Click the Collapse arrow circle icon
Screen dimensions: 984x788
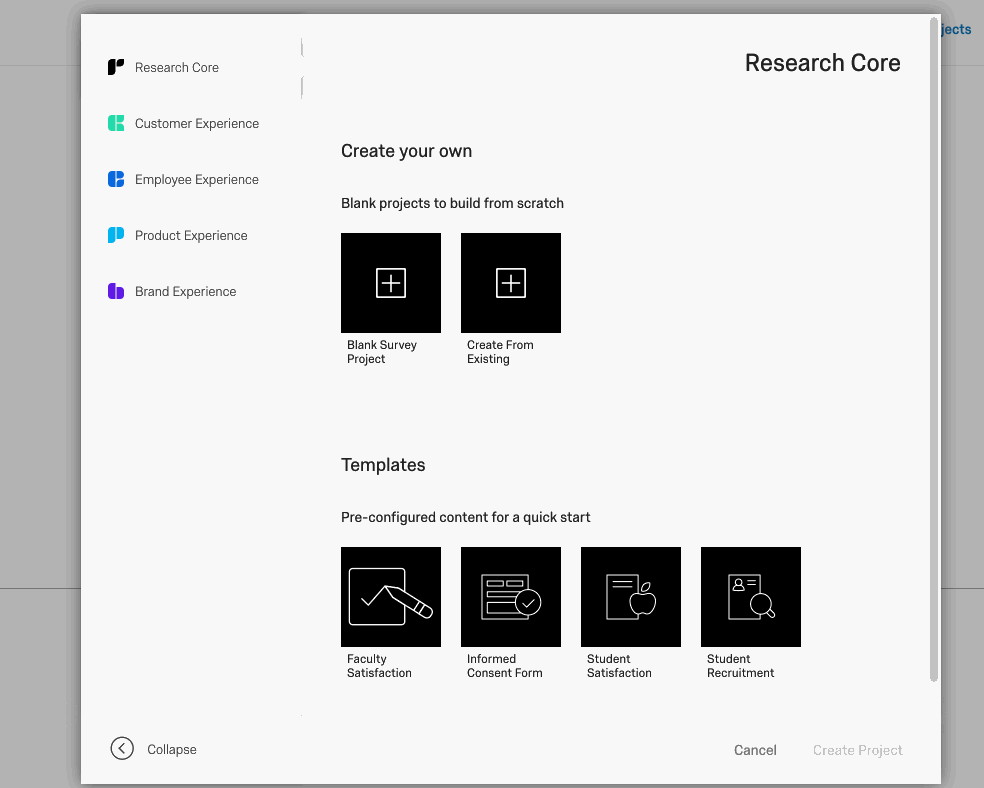tap(122, 748)
